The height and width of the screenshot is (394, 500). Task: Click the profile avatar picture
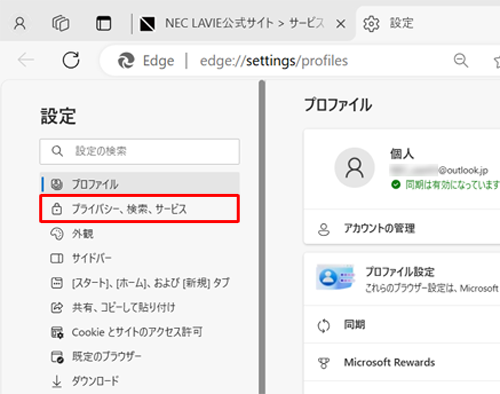tap(354, 168)
